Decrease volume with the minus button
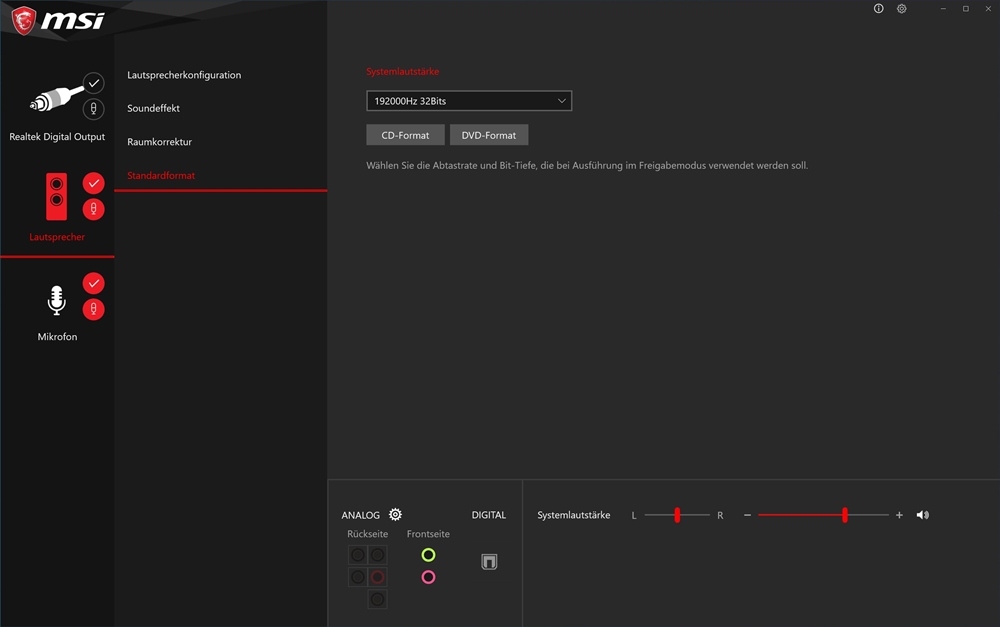Screen dimensions: 1000x627 pos(747,515)
